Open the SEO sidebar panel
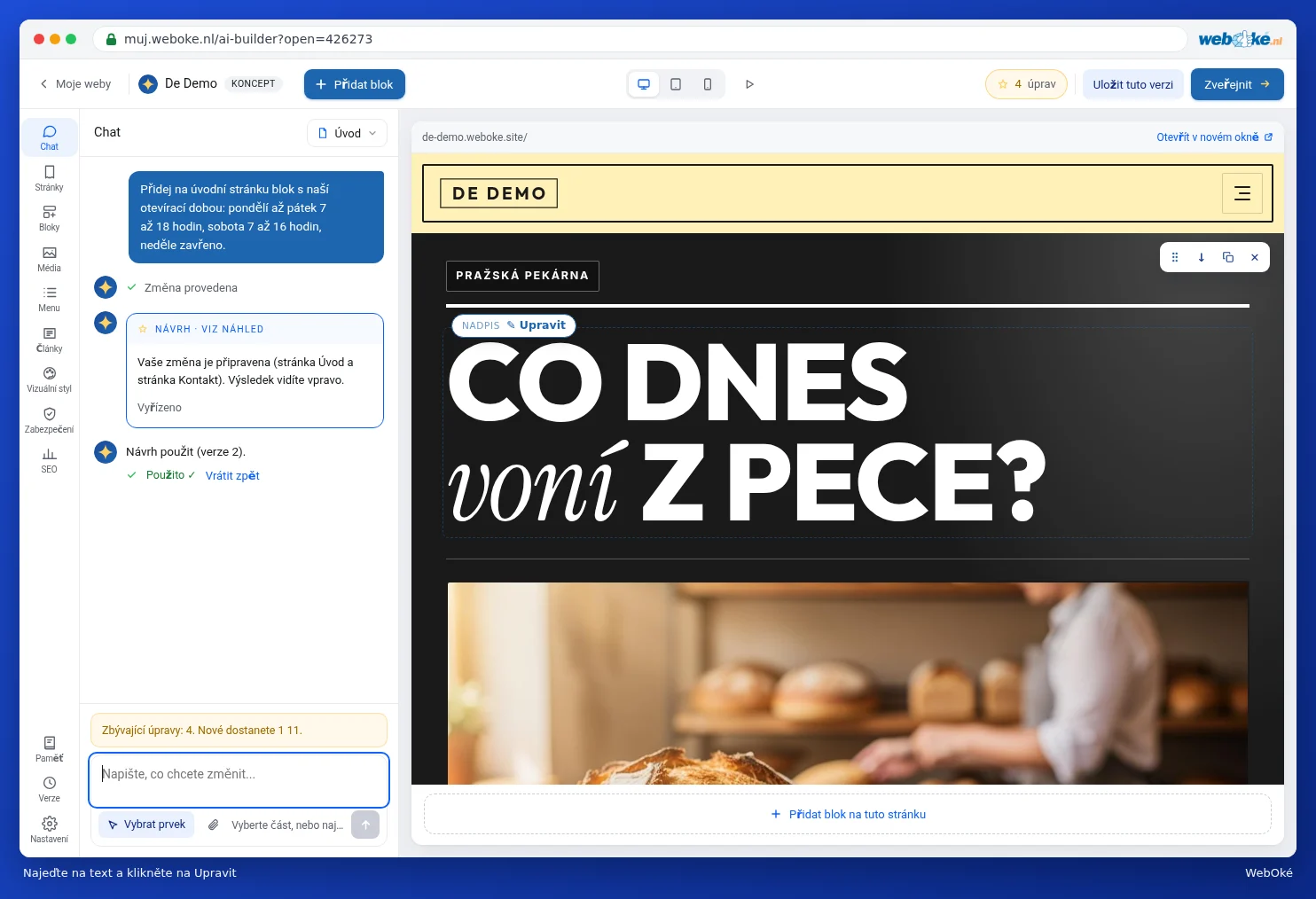The width and height of the screenshot is (1316, 899). [x=50, y=460]
